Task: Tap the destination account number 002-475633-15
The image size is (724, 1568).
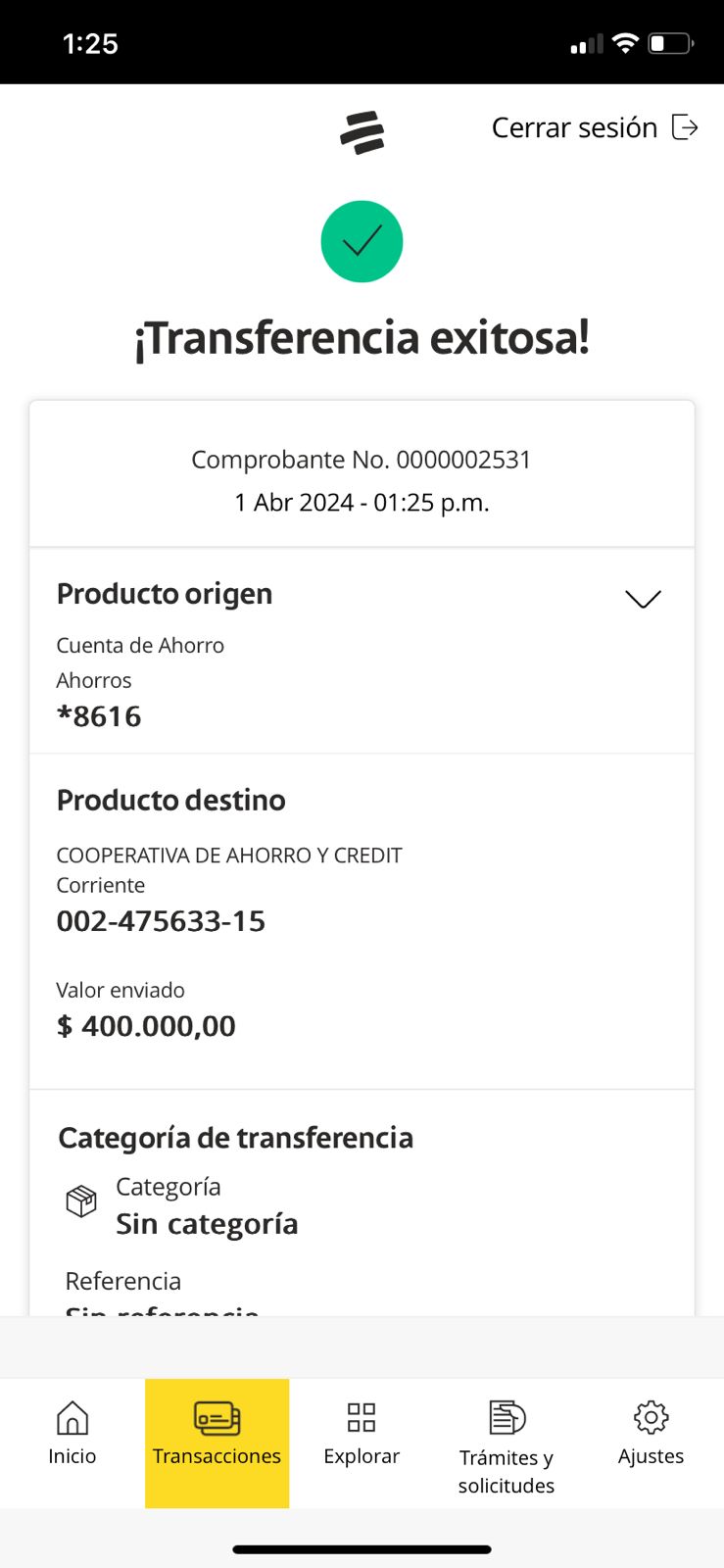Action: 161,921
